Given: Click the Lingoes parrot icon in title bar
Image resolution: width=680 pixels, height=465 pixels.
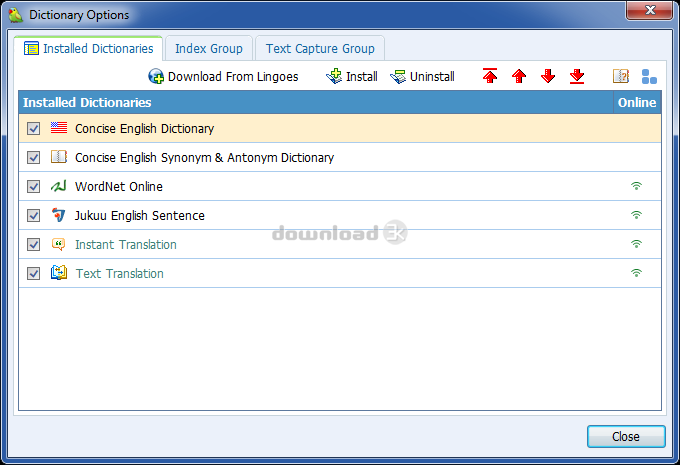Looking at the screenshot, I should 16,15.
